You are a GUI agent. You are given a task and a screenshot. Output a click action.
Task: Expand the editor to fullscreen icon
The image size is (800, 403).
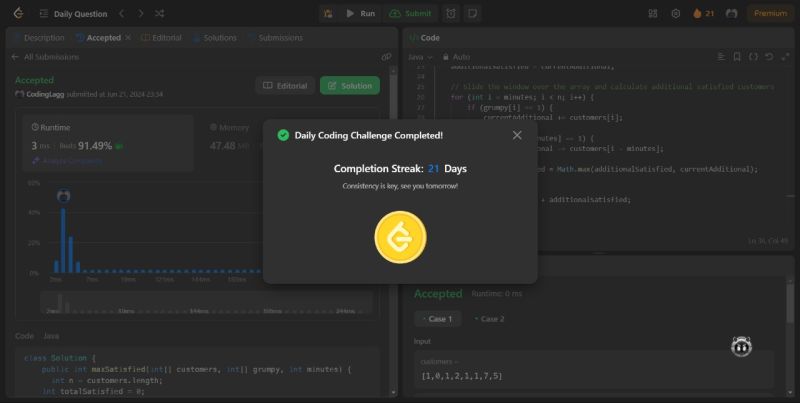point(785,57)
